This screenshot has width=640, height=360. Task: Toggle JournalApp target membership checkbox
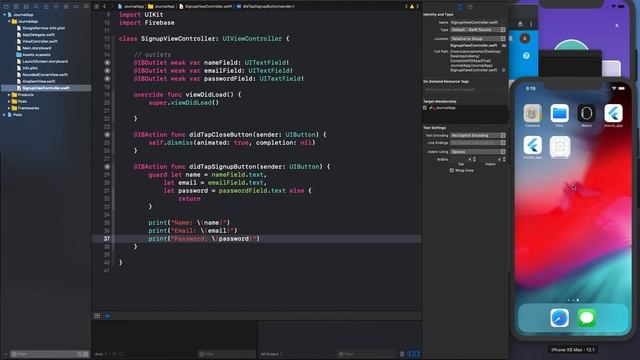tap(425, 108)
